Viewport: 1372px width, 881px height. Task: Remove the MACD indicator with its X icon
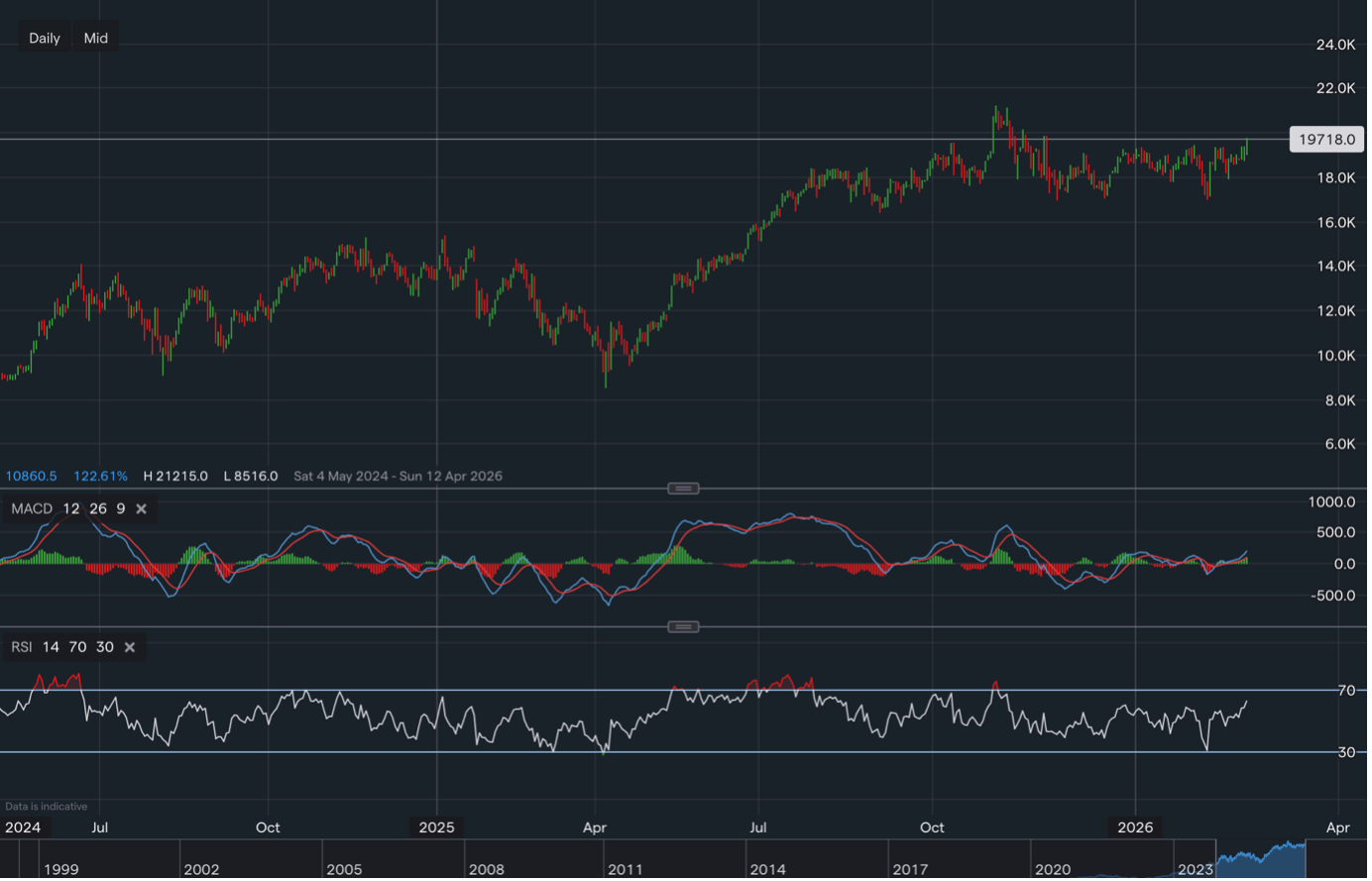coord(141,508)
